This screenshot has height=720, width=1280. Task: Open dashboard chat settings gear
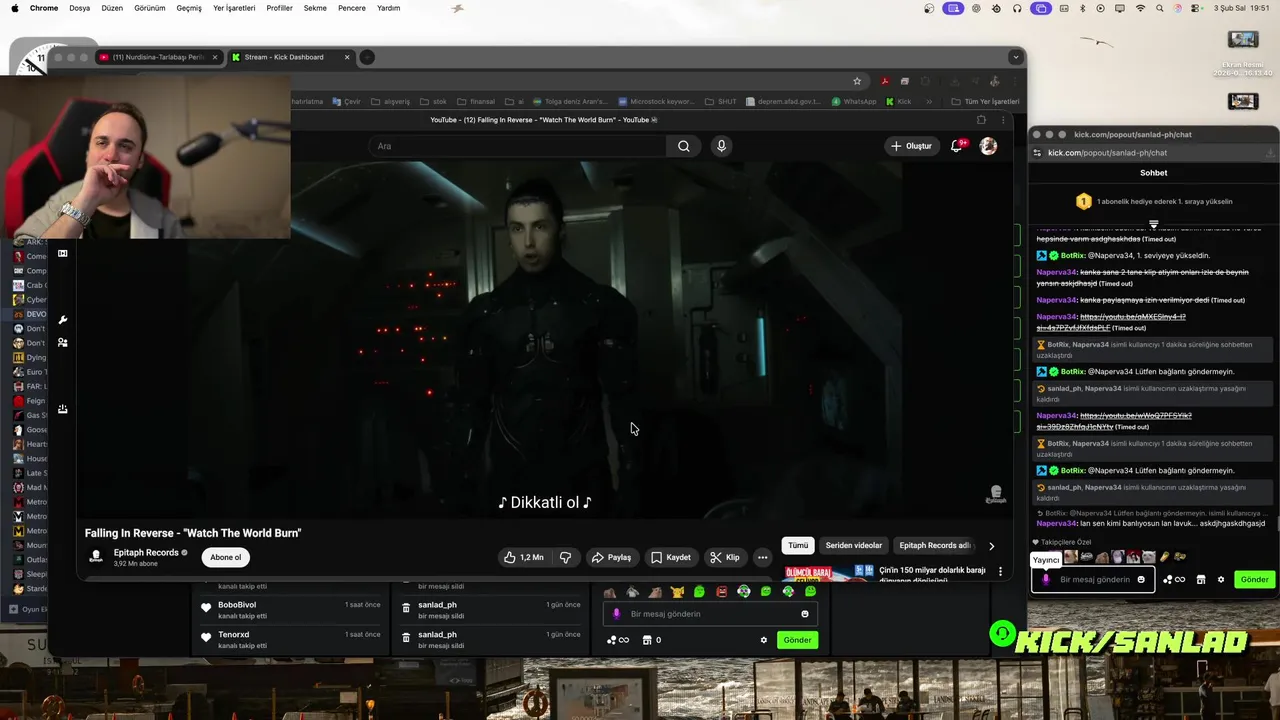763,640
